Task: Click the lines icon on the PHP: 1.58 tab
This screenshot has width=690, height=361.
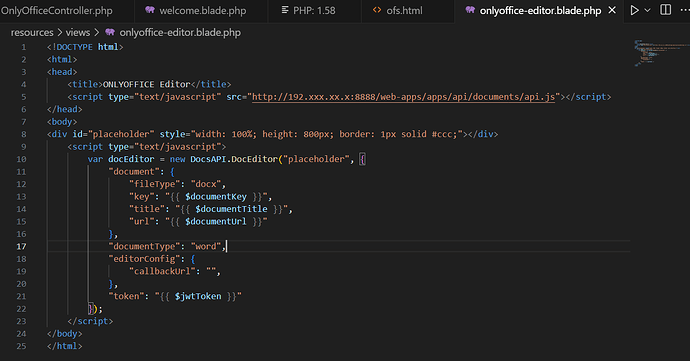Action: pyautogui.click(x=285, y=10)
